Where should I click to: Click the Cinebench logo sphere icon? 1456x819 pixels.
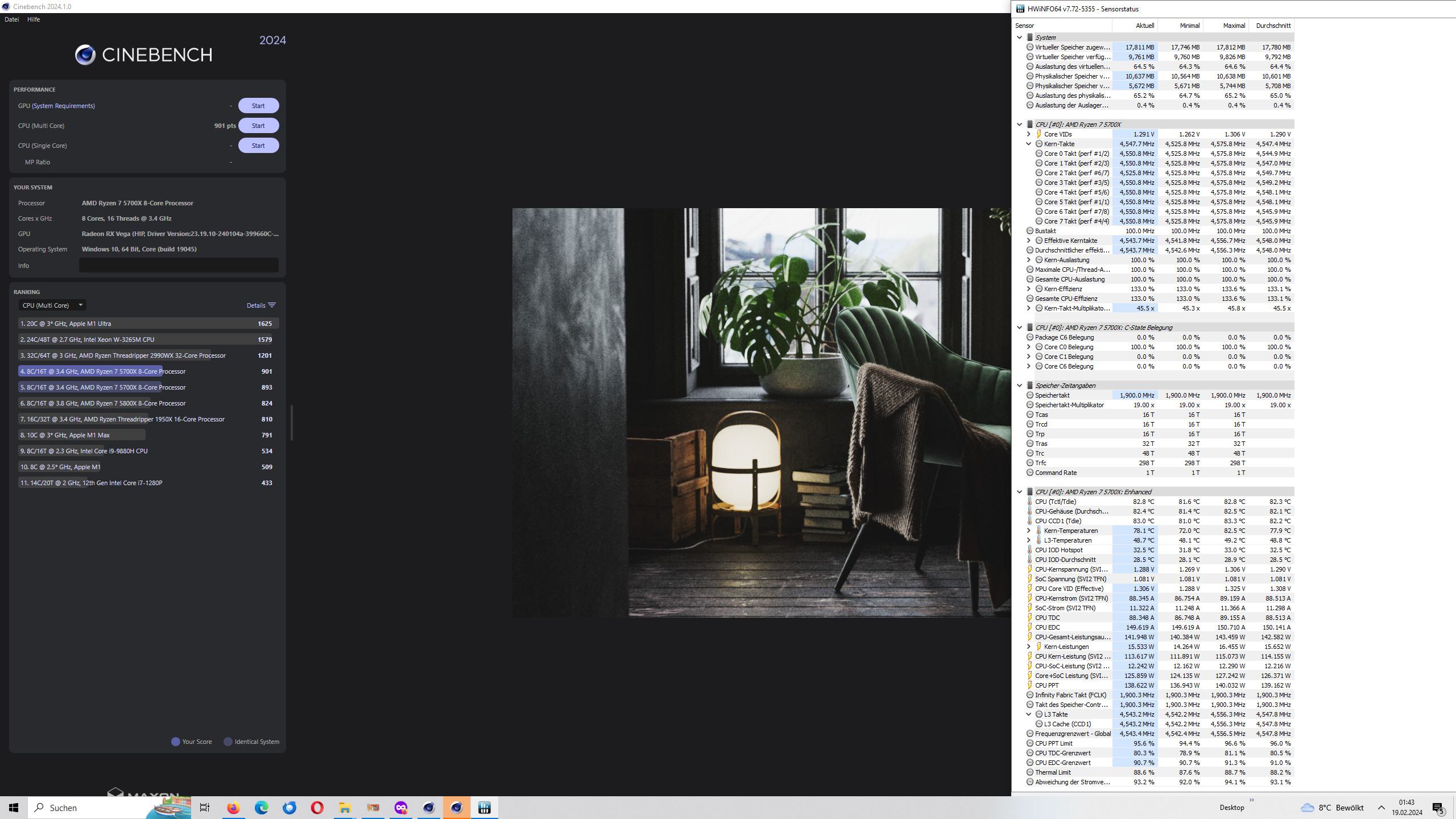(x=85, y=55)
